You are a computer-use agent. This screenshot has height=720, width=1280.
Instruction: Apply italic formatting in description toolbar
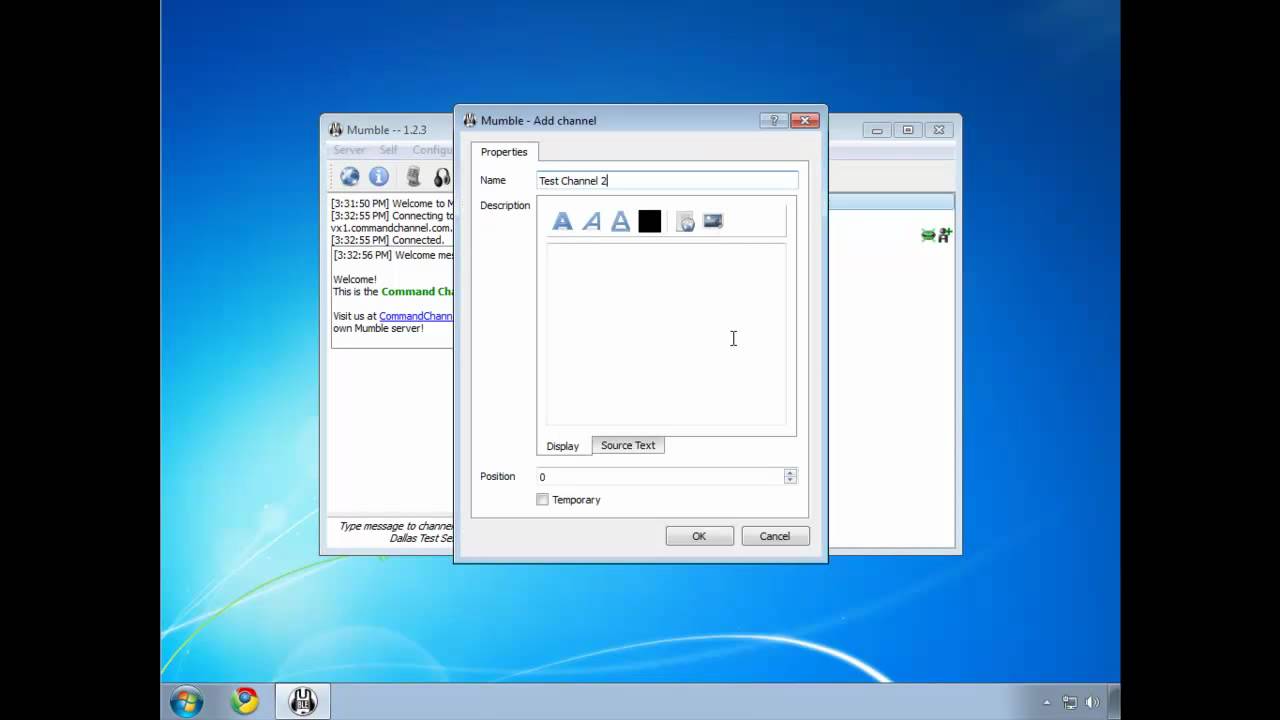click(x=592, y=221)
